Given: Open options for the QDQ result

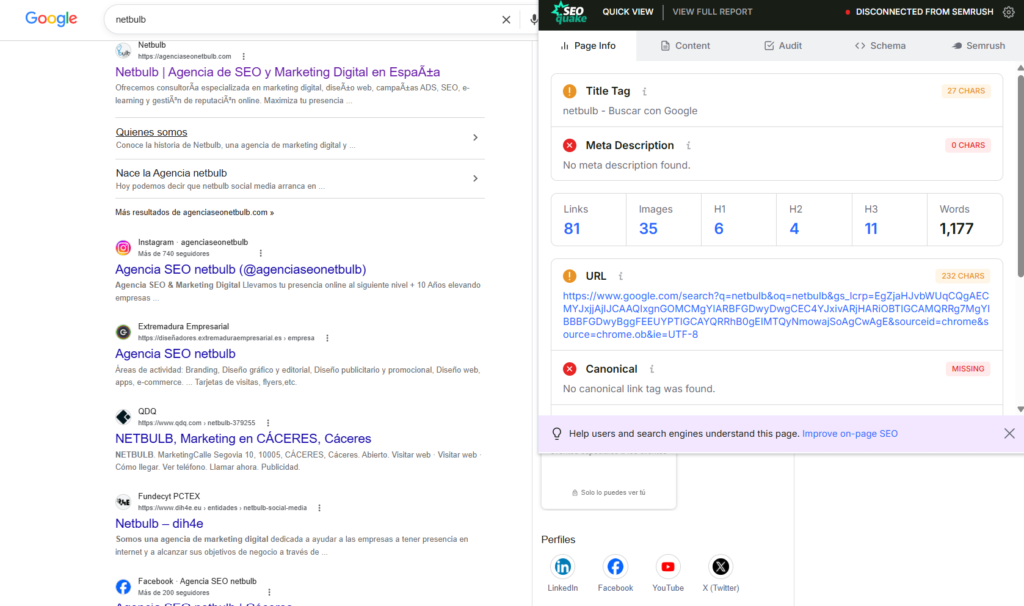Looking at the screenshot, I should point(268,423).
